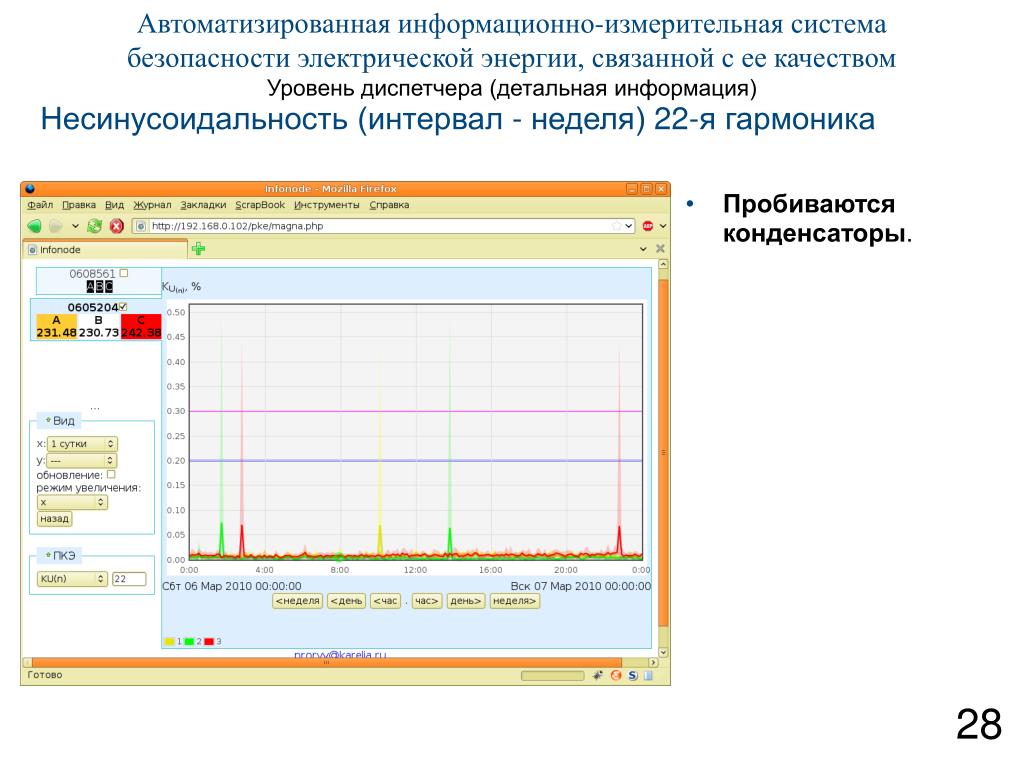Open the navigation history dropdown arrow
The height and width of the screenshot is (768, 1024).
tap(75, 226)
